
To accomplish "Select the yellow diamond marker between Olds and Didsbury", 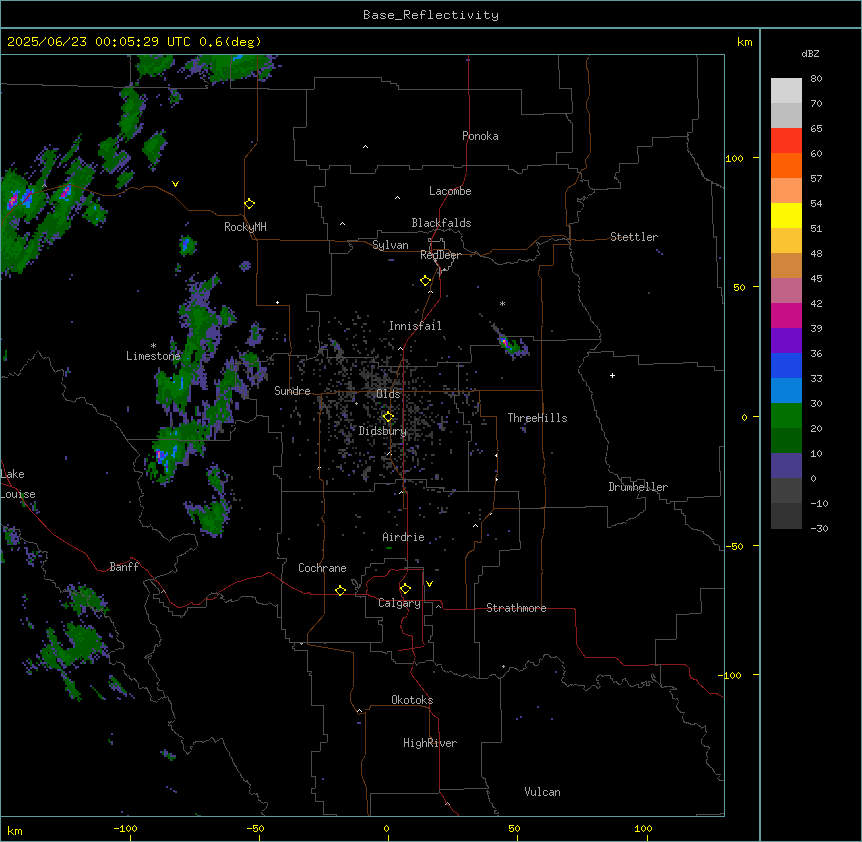I will 388,417.
